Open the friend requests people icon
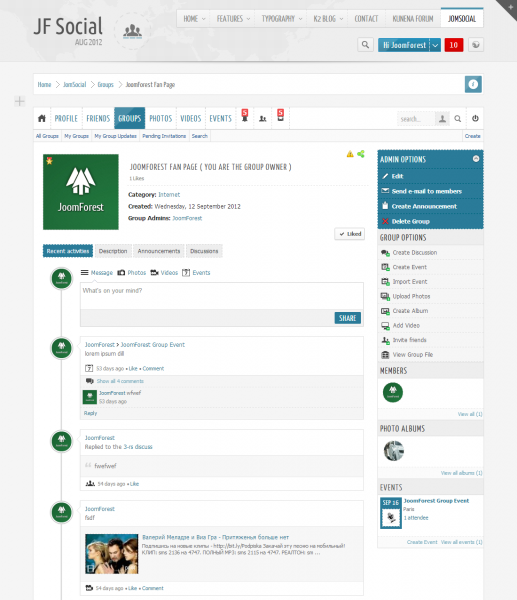517x600 pixels. (x=263, y=119)
